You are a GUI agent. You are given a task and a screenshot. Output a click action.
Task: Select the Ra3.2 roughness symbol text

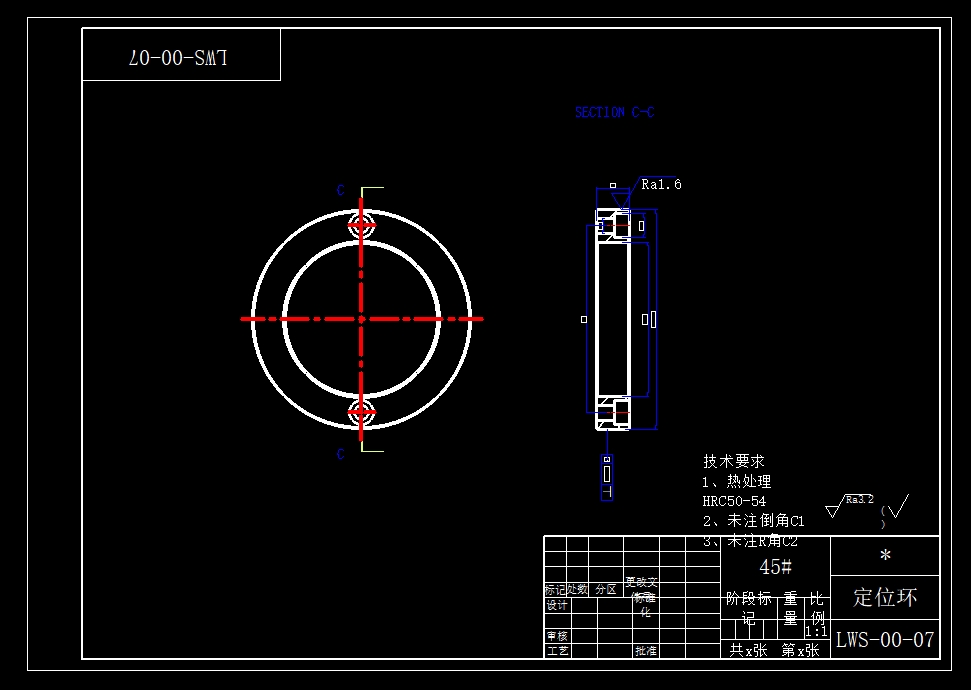pyautogui.click(x=860, y=499)
